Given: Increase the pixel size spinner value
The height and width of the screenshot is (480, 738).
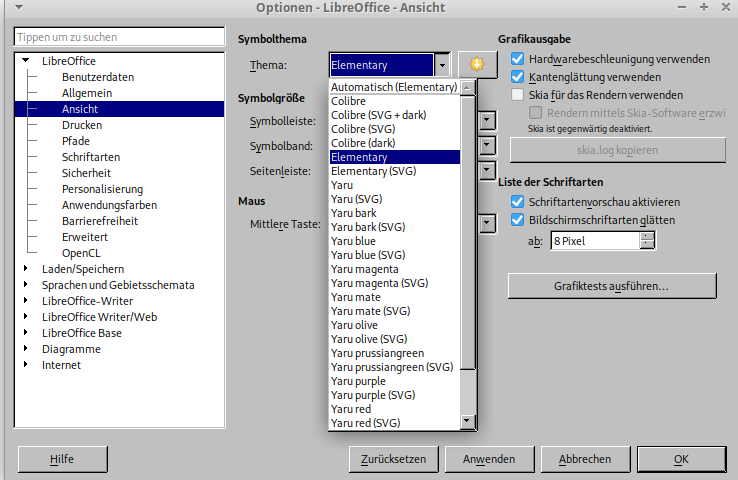Looking at the screenshot, I should [x=647, y=236].
